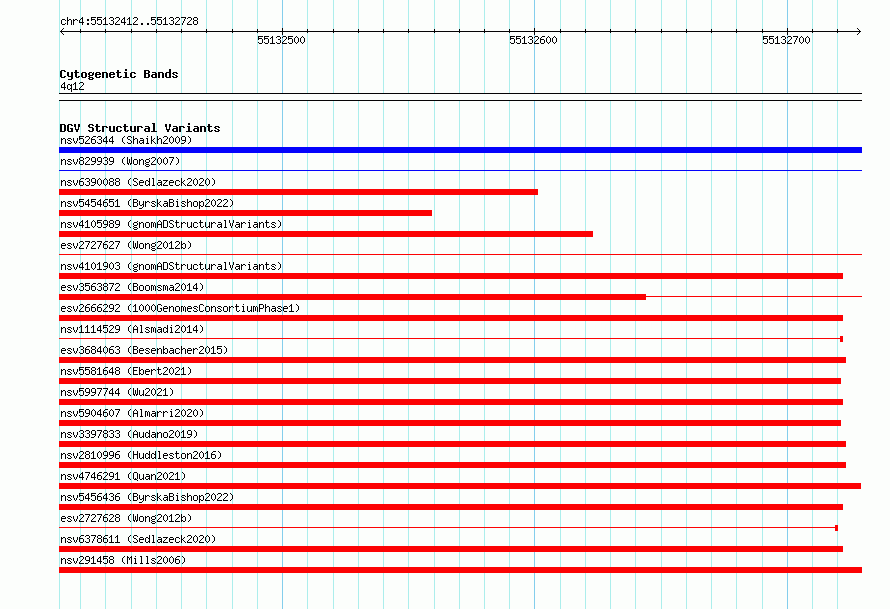
Task: Click the 55132500 ruler position label
Action: [282, 40]
